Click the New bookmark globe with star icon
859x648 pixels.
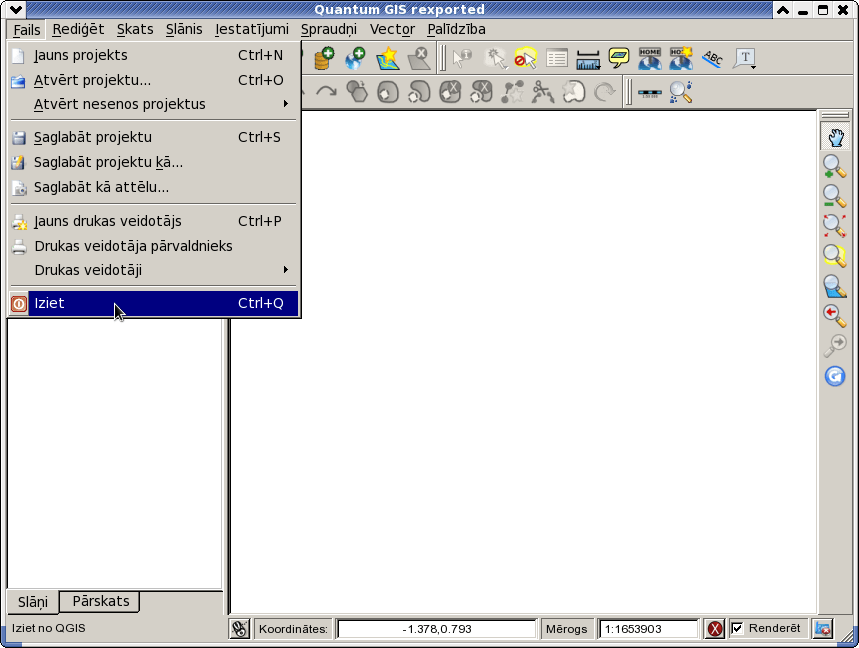point(682,58)
